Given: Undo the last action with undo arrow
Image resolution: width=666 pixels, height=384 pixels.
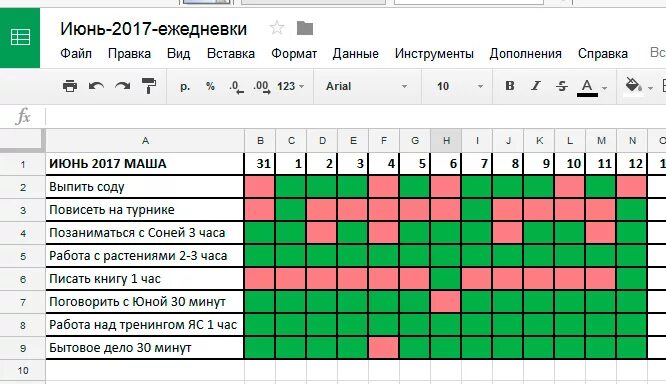Looking at the screenshot, I should [x=96, y=86].
